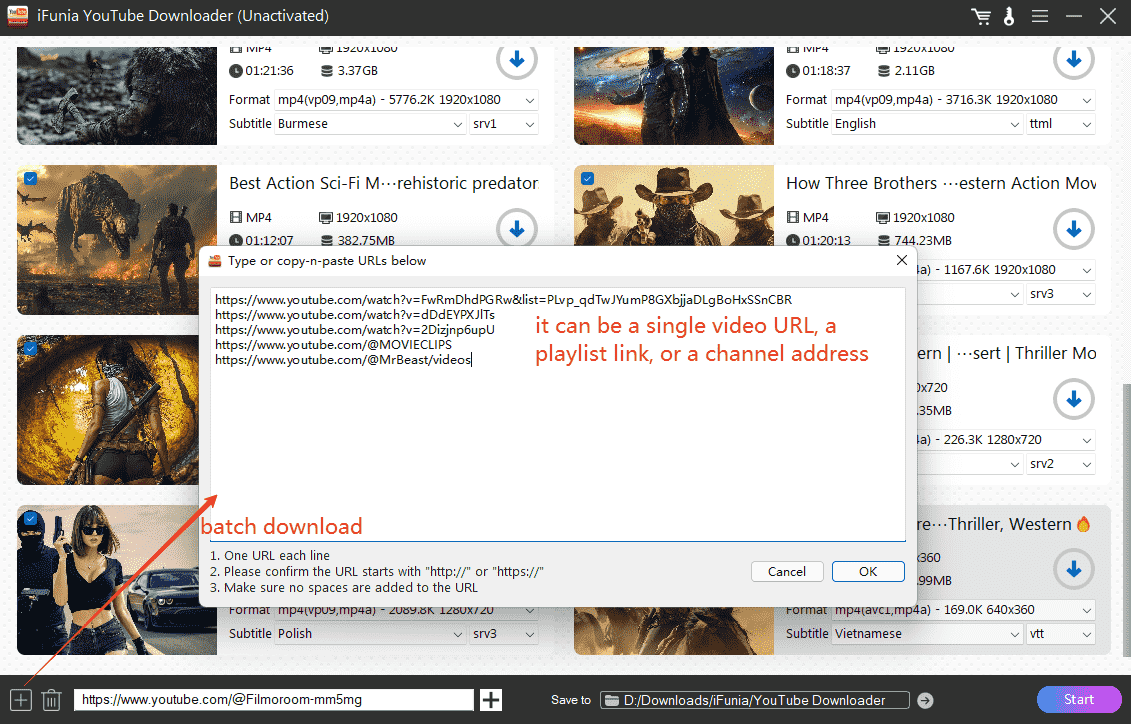Click the trash delete icon
The height and width of the screenshot is (724, 1131).
52,700
